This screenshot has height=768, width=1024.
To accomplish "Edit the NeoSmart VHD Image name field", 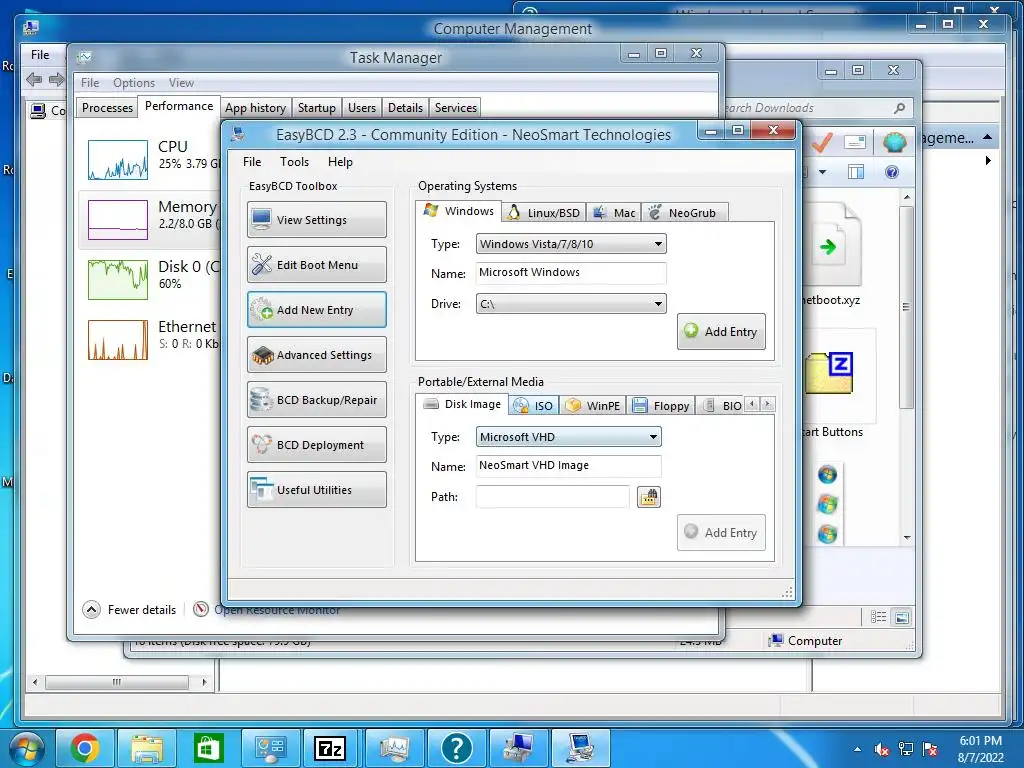I will point(568,466).
